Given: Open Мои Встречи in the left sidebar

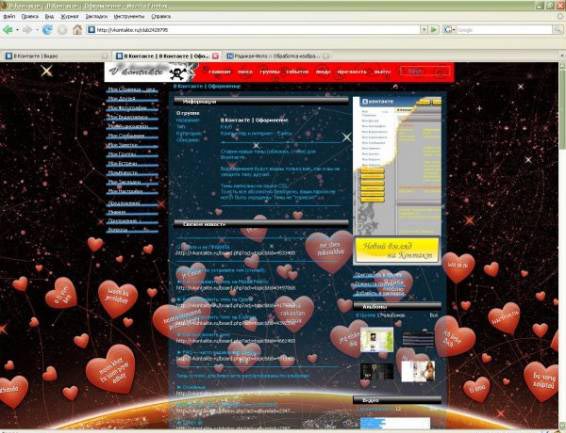Looking at the screenshot, I should click(x=132, y=164).
